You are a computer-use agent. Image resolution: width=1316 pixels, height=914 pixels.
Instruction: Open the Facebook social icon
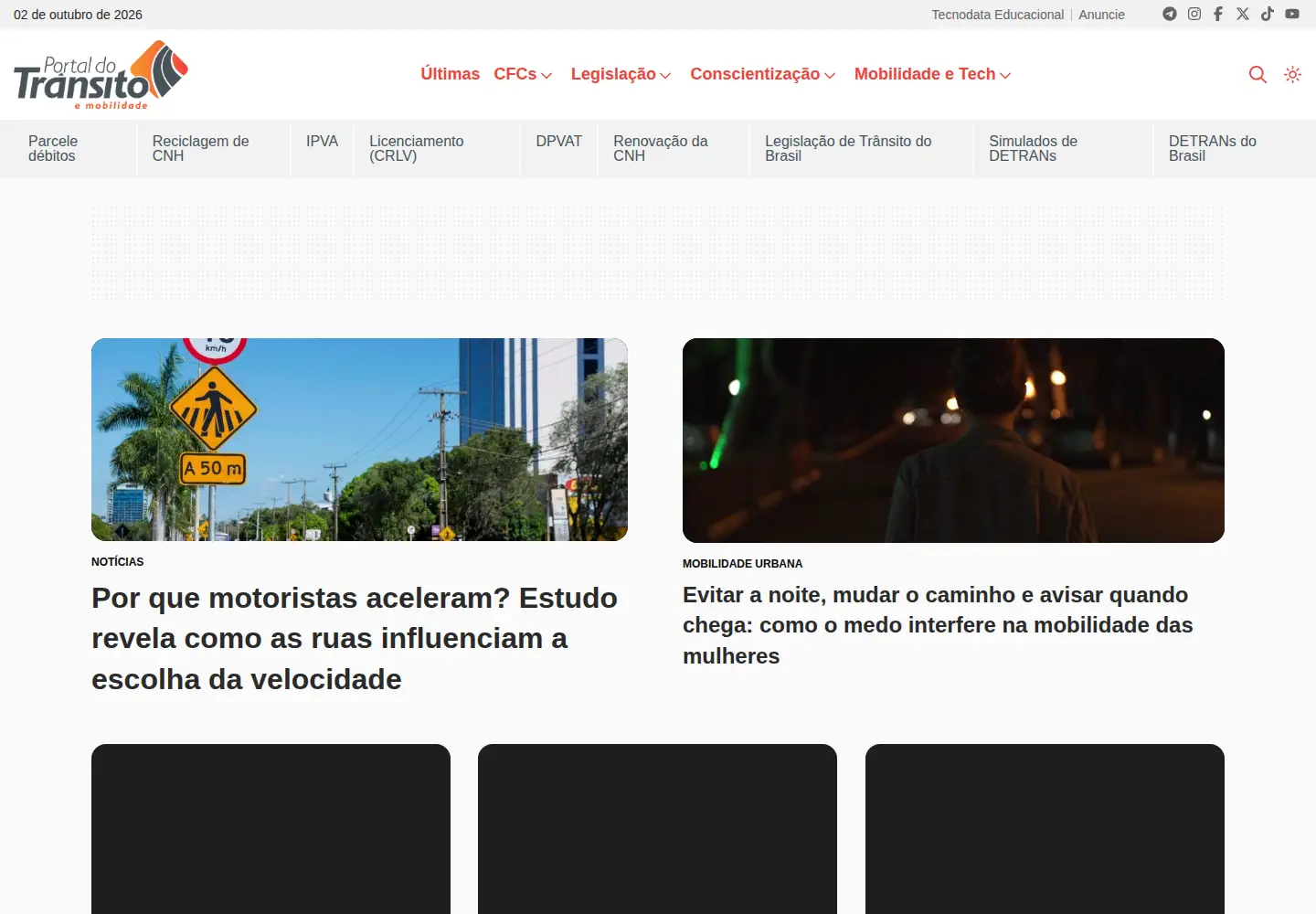[1218, 14]
